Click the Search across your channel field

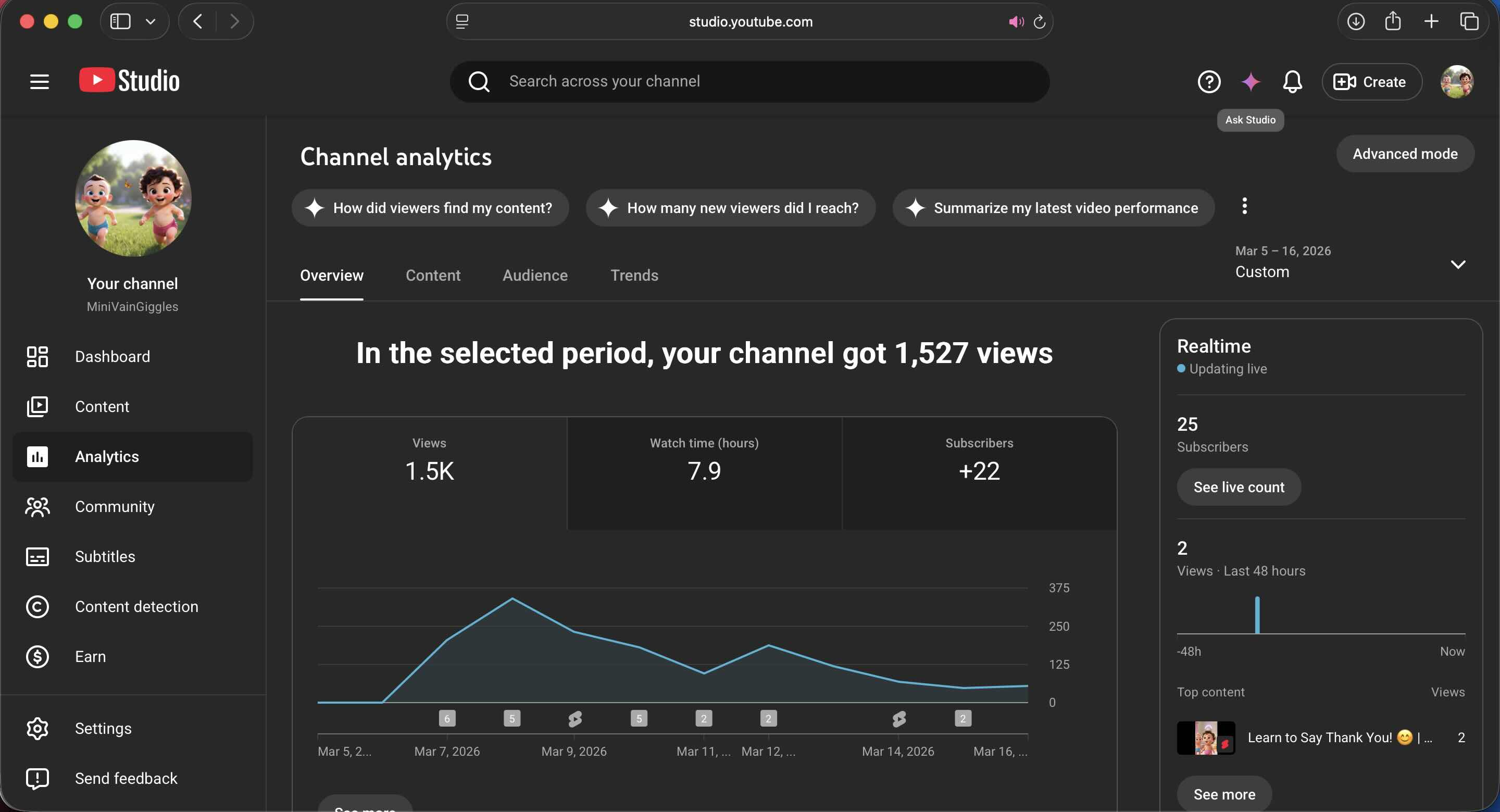749,82
